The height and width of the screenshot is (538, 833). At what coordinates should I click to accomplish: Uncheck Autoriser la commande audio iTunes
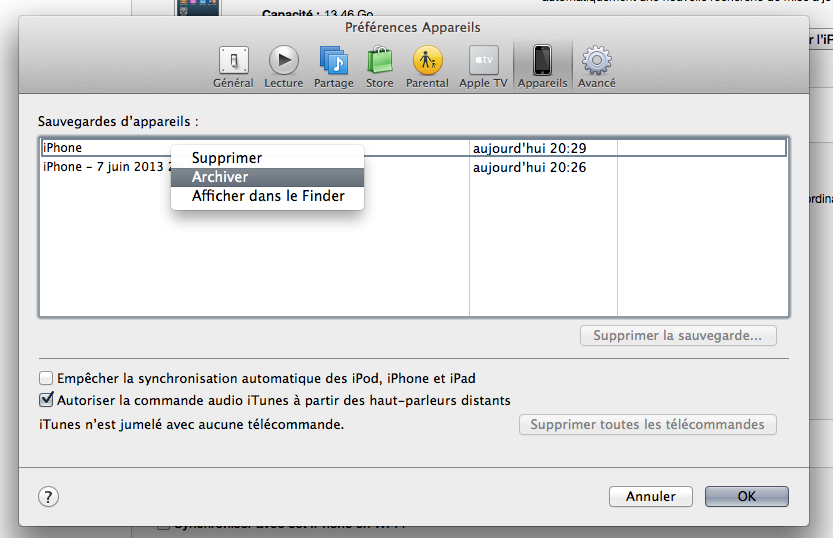click(x=46, y=400)
